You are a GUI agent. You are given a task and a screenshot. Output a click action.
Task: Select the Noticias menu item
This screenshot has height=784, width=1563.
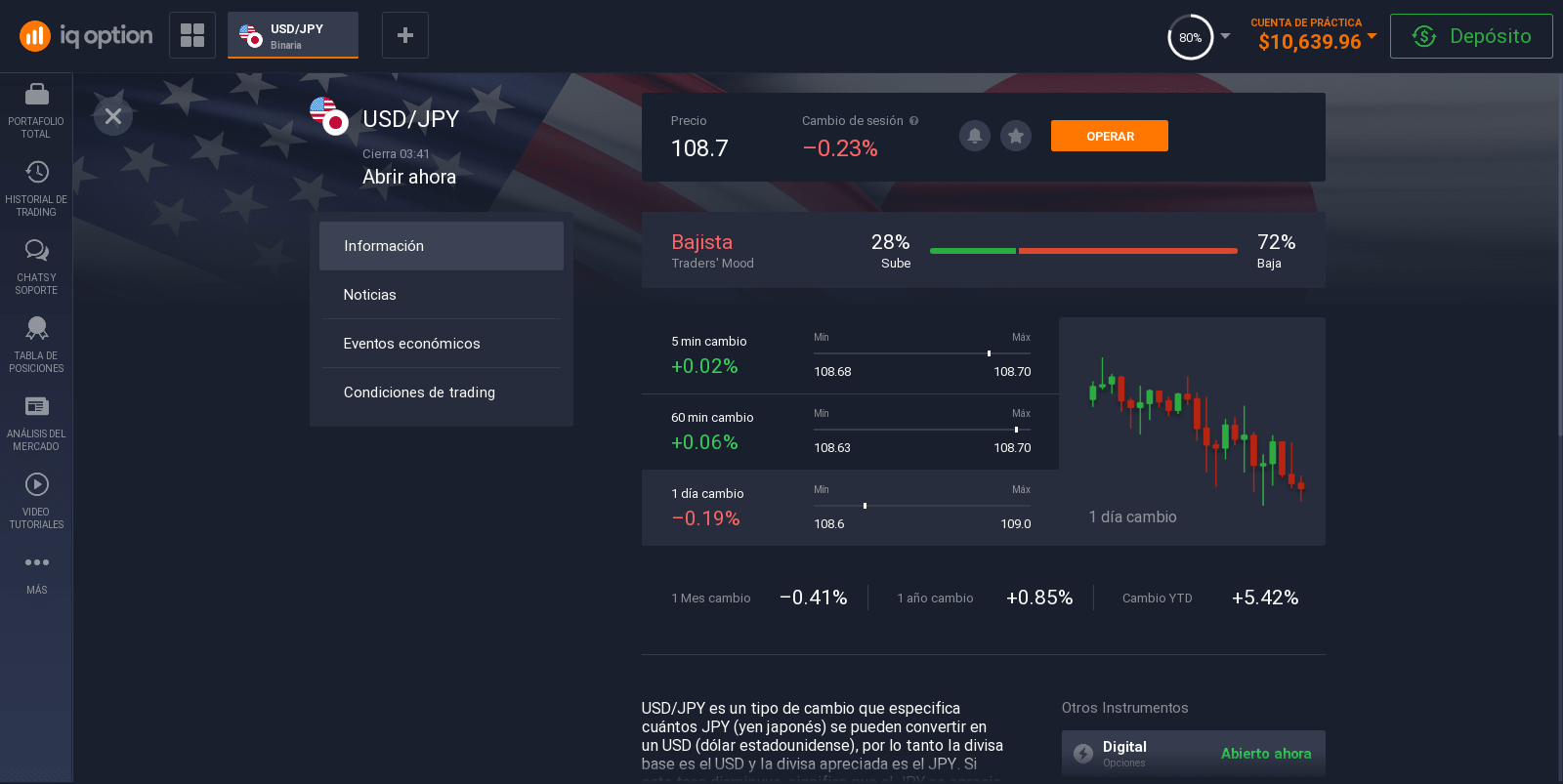(442, 295)
